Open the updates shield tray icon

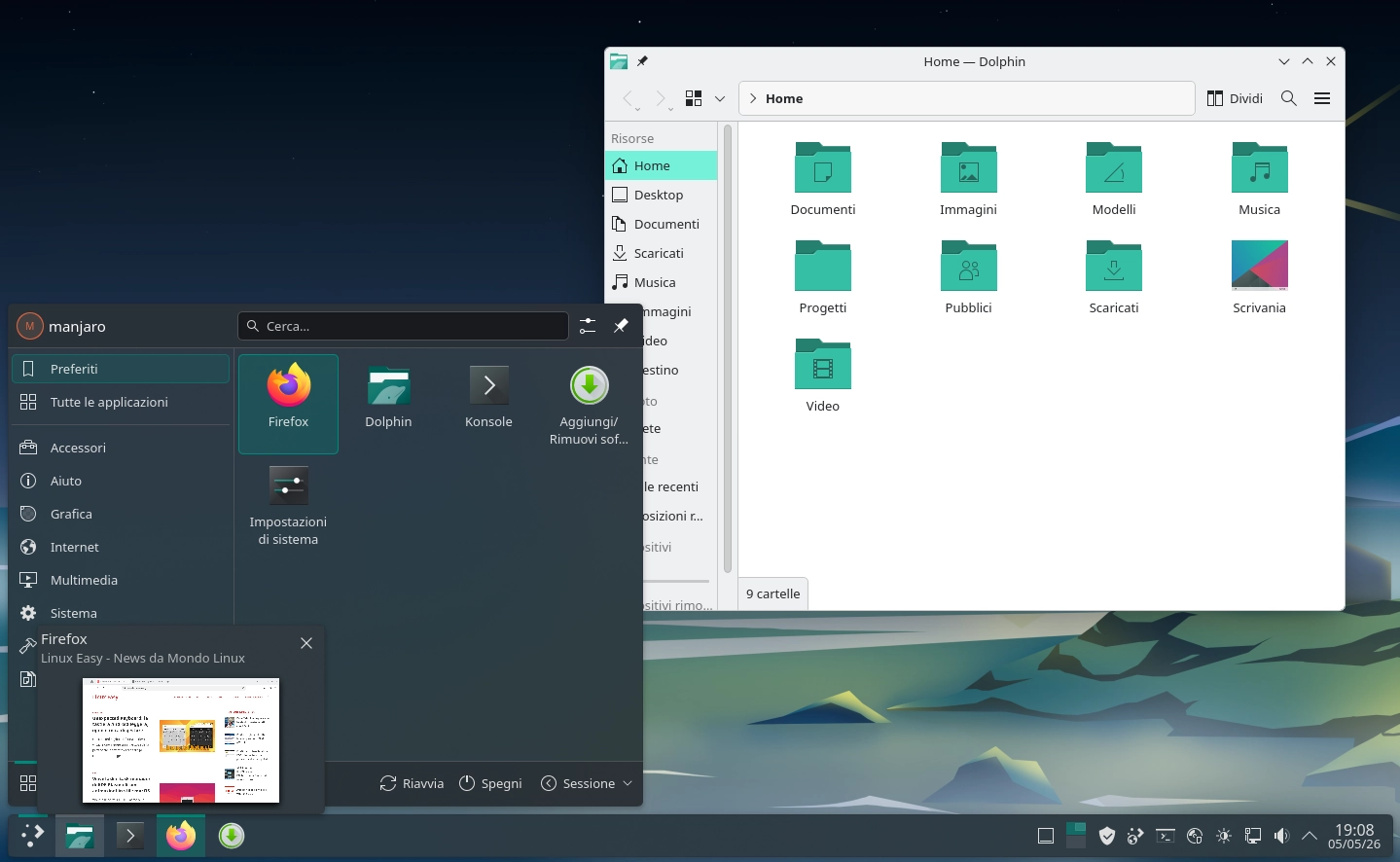coord(1106,836)
